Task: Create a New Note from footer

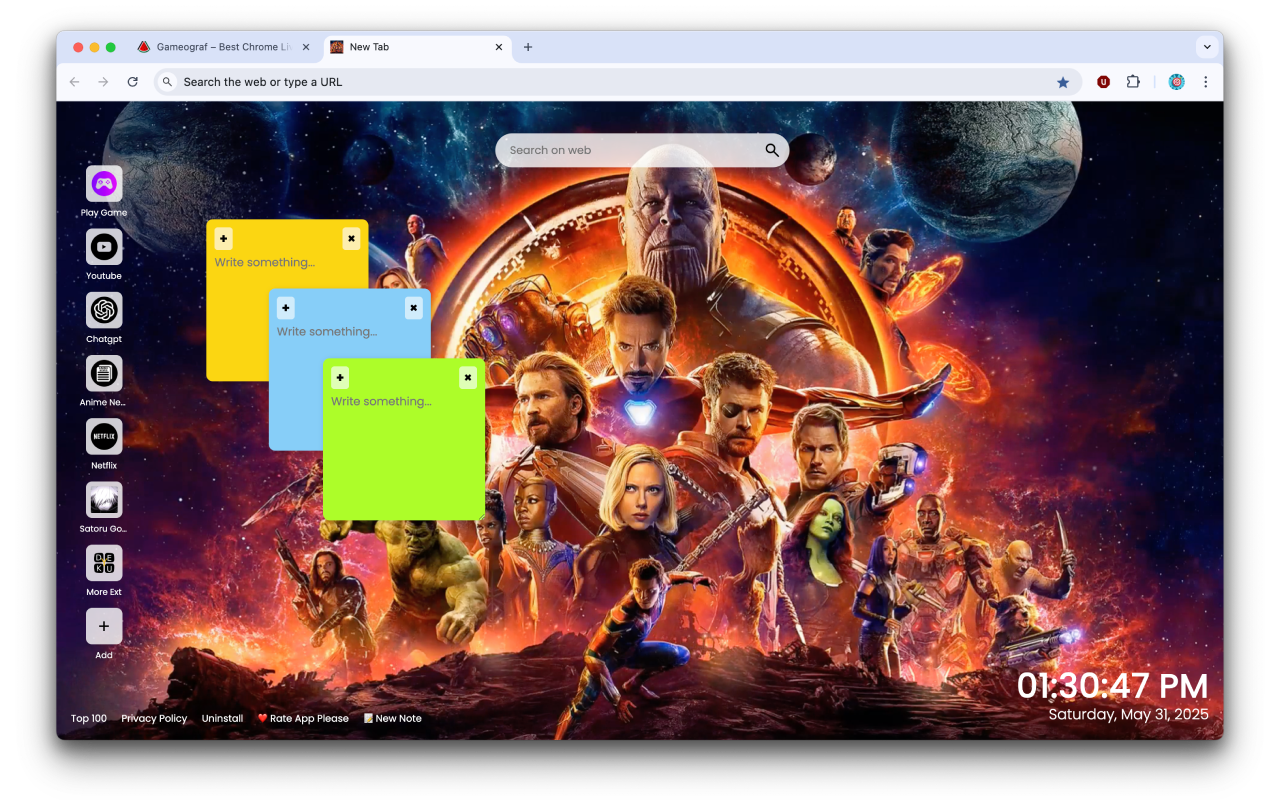Action: pos(392,718)
